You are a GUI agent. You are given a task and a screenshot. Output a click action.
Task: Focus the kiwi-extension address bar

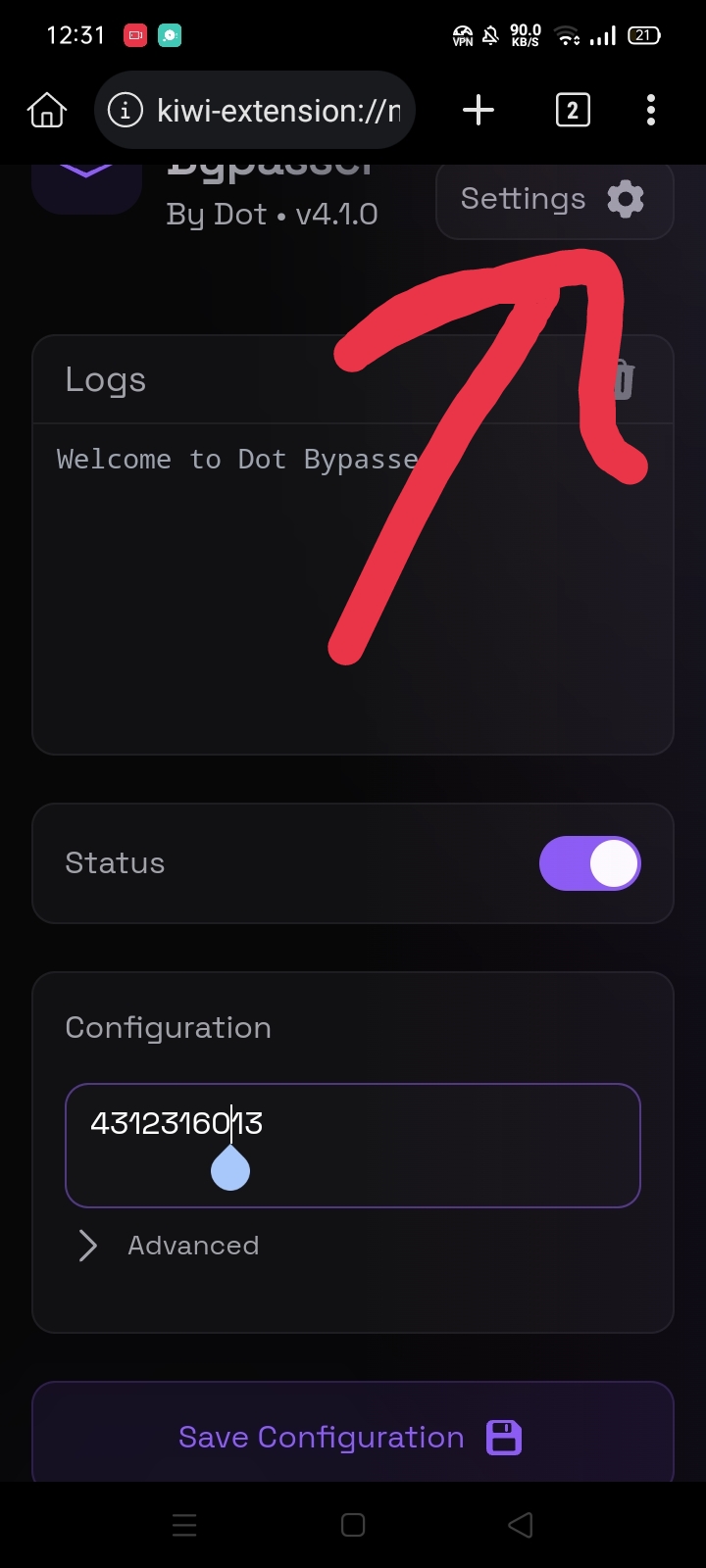pos(278,111)
